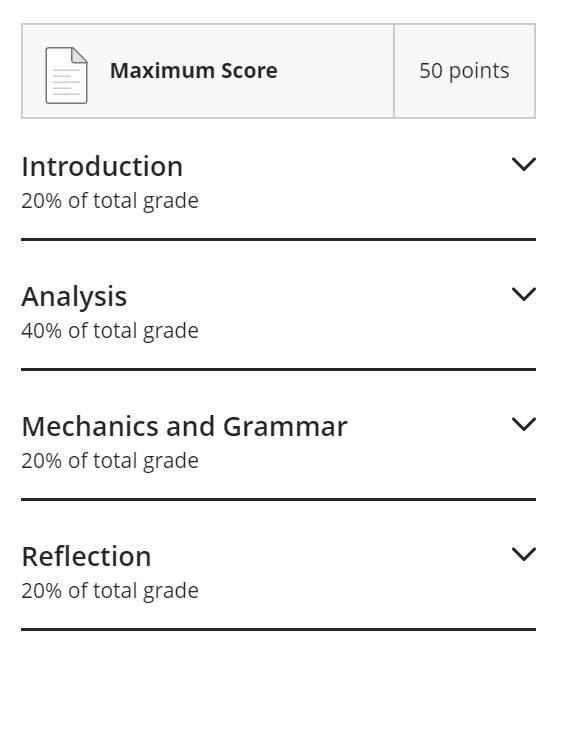This screenshot has height=741, width=581.
Task: Select the Maximum Score label
Action: tap(194, 71)
